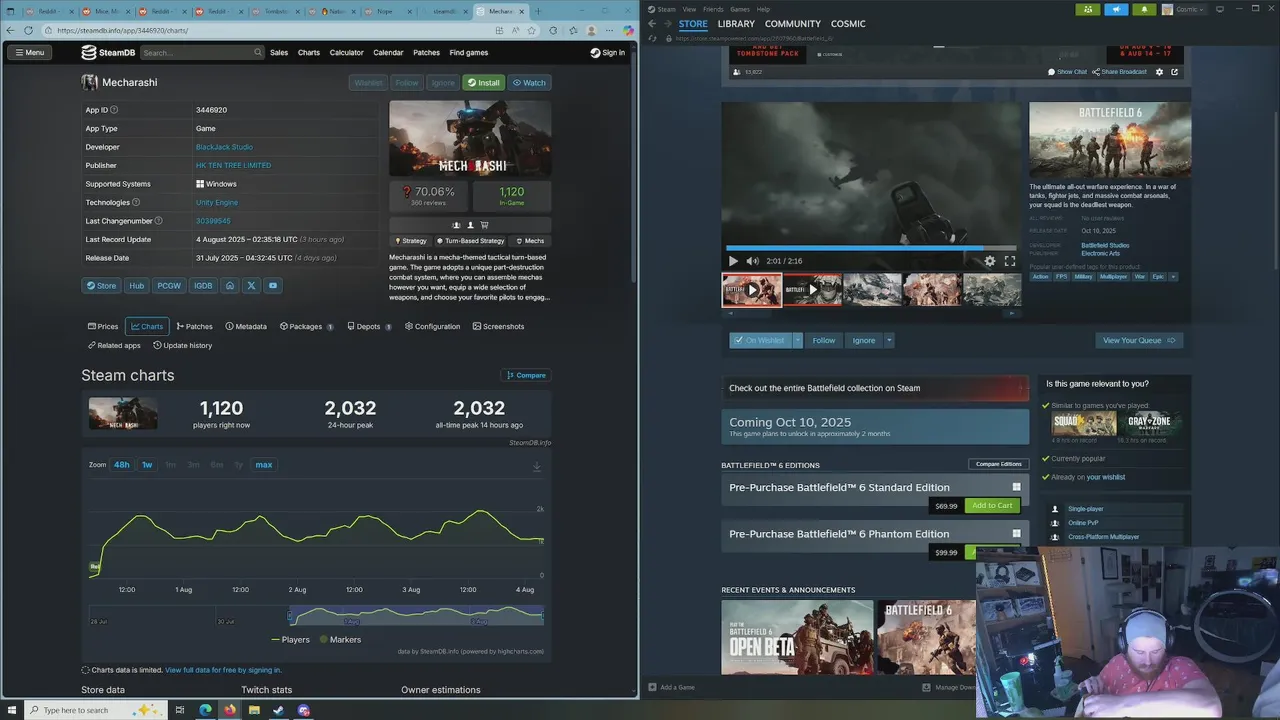This screenshot has width=1280, height=720.
Task: Select the Turn-Based Strategy tag
Action: coord(470,241)
